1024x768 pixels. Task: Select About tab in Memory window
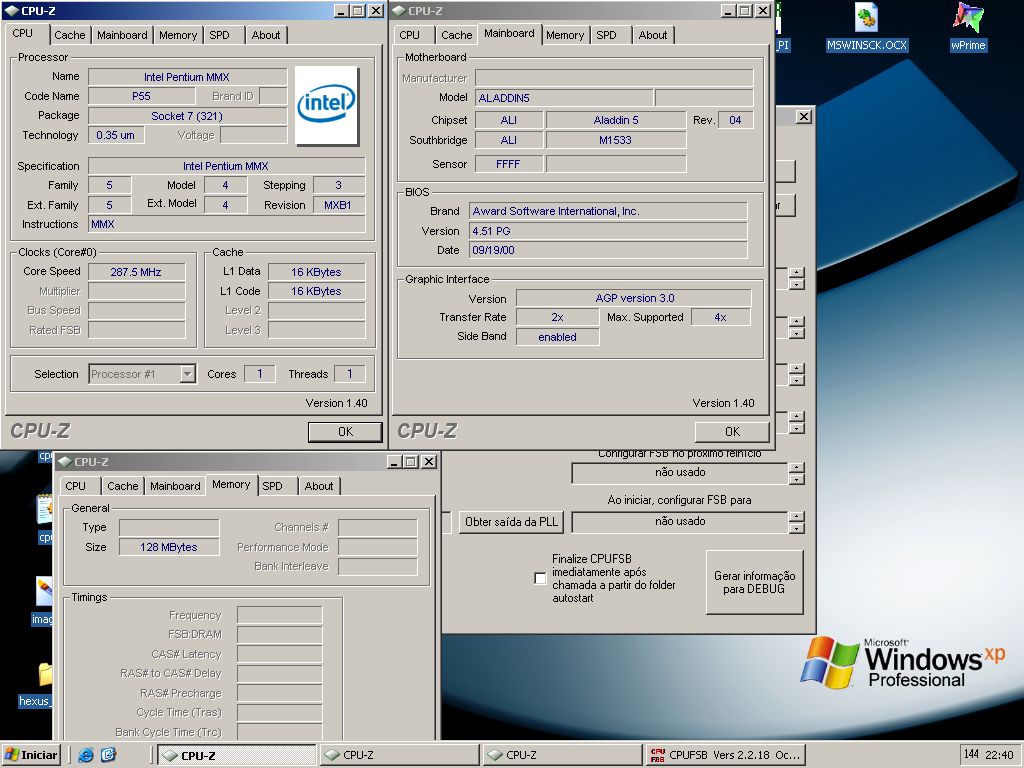tap(319, 486)
